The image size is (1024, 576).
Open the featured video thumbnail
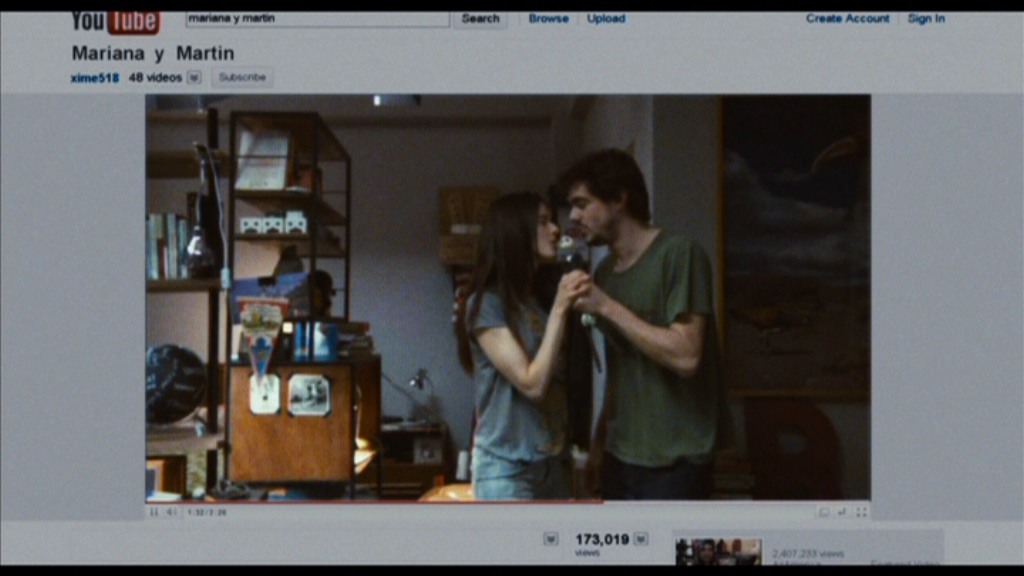(x=718, y=552)
